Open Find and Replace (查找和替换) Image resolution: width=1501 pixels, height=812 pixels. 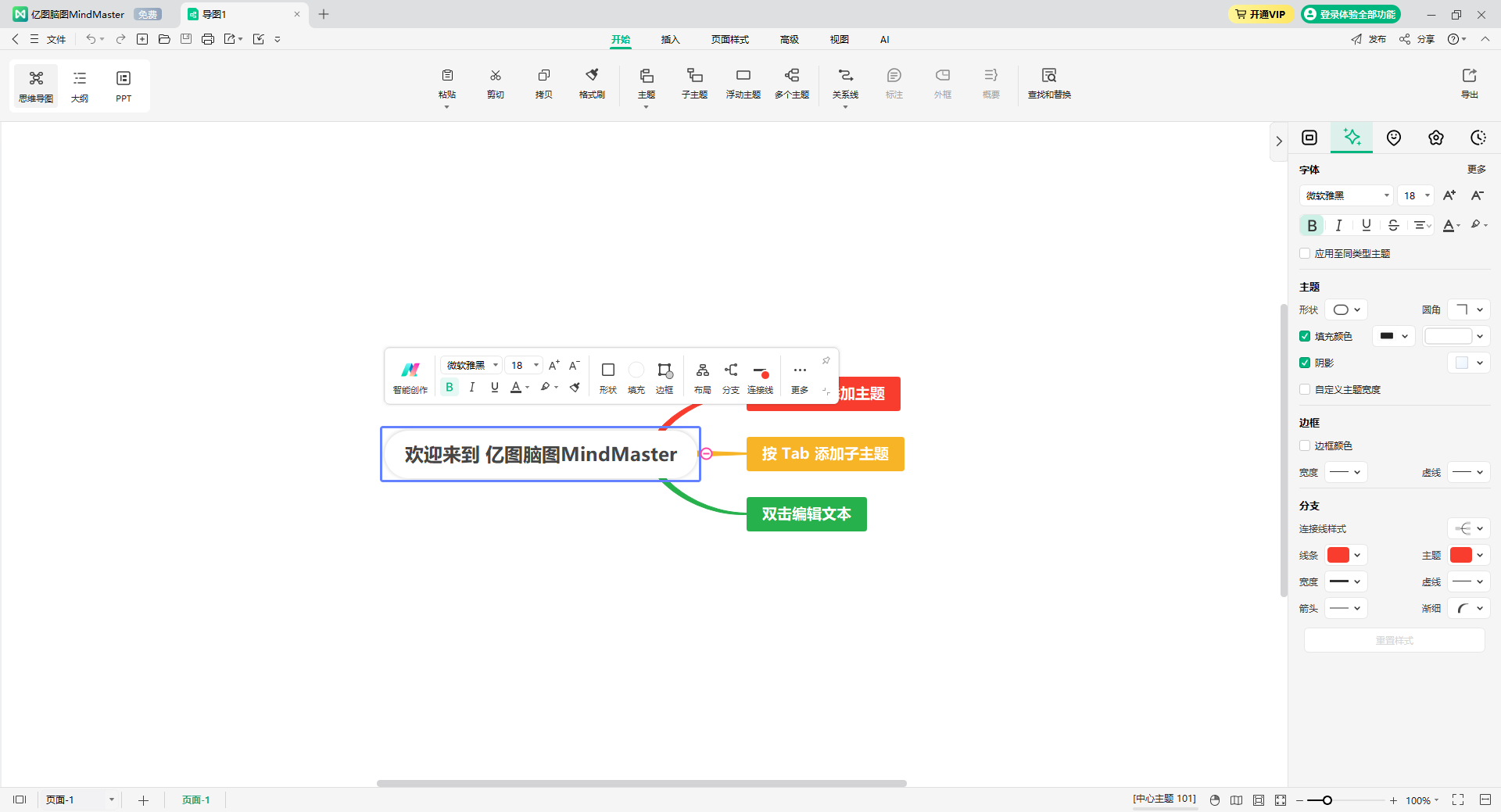click(x=1049, y=83)
